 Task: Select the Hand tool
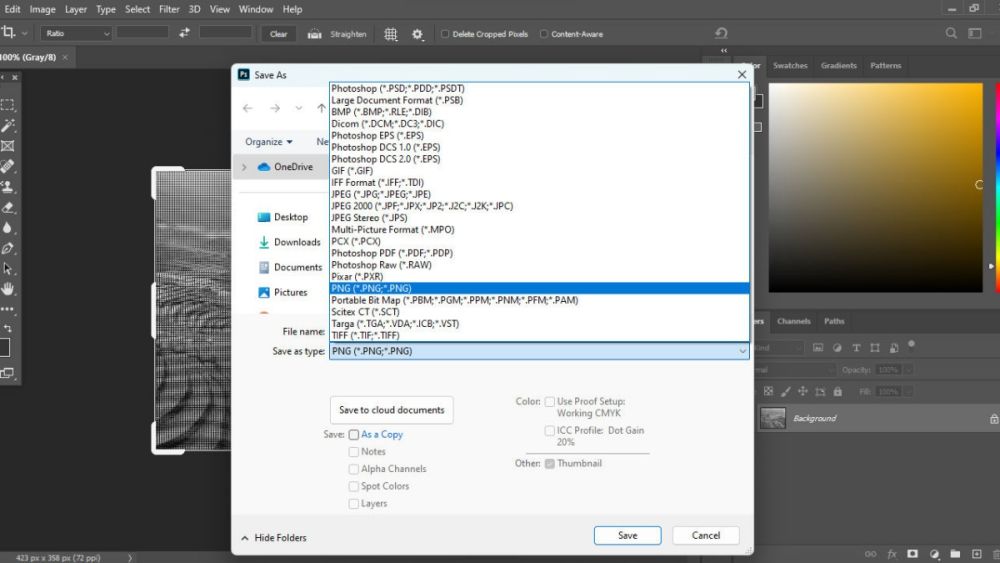pos(8,289)
